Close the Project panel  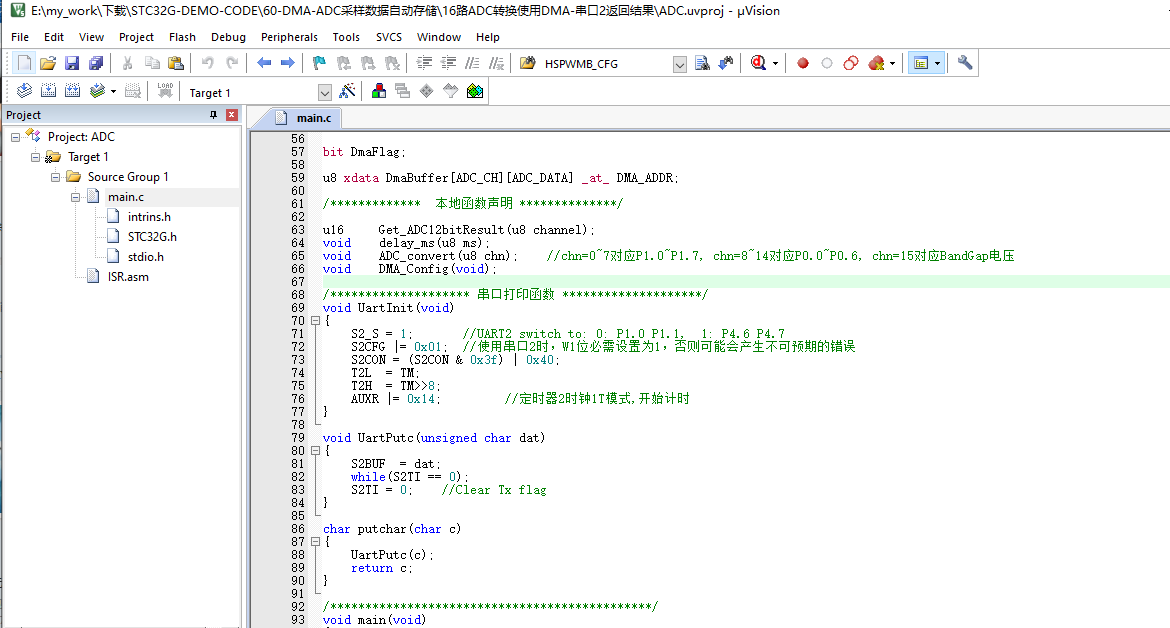pyautogui.click(x=231, y=115)
